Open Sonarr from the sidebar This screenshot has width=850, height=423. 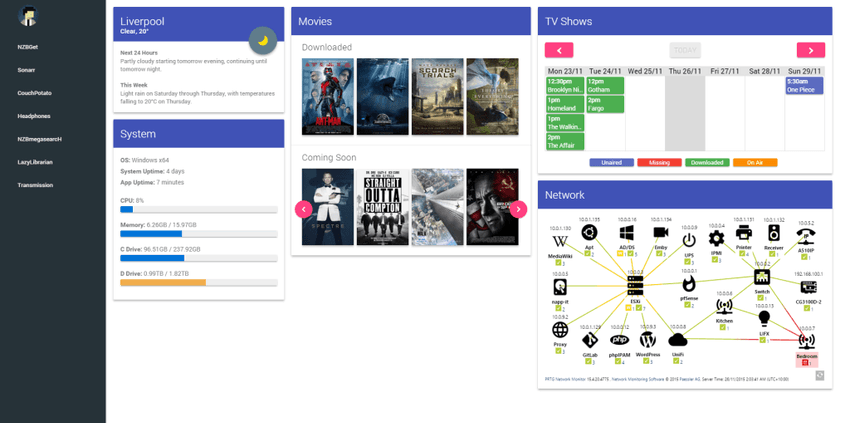[x=26, y=70]
